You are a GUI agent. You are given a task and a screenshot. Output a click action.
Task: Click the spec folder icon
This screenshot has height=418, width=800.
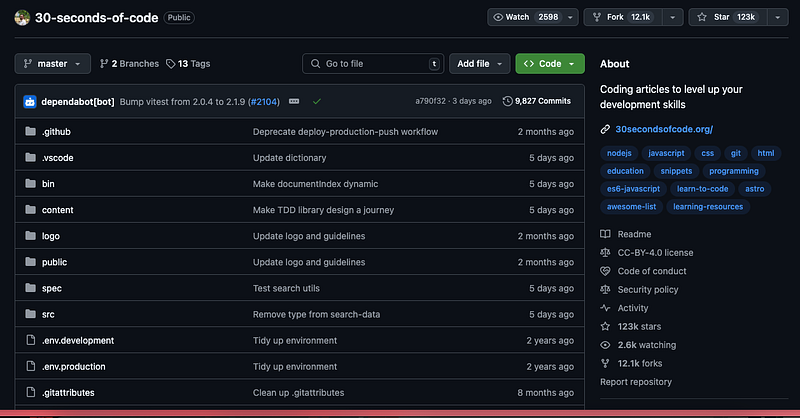(x=31, y=287)
